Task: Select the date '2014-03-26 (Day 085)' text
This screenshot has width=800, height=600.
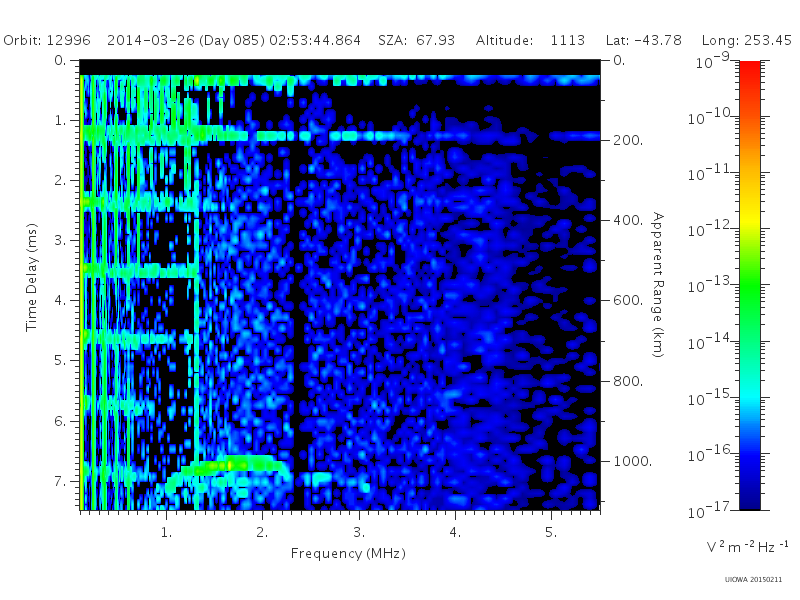Action: pos(186,40)
